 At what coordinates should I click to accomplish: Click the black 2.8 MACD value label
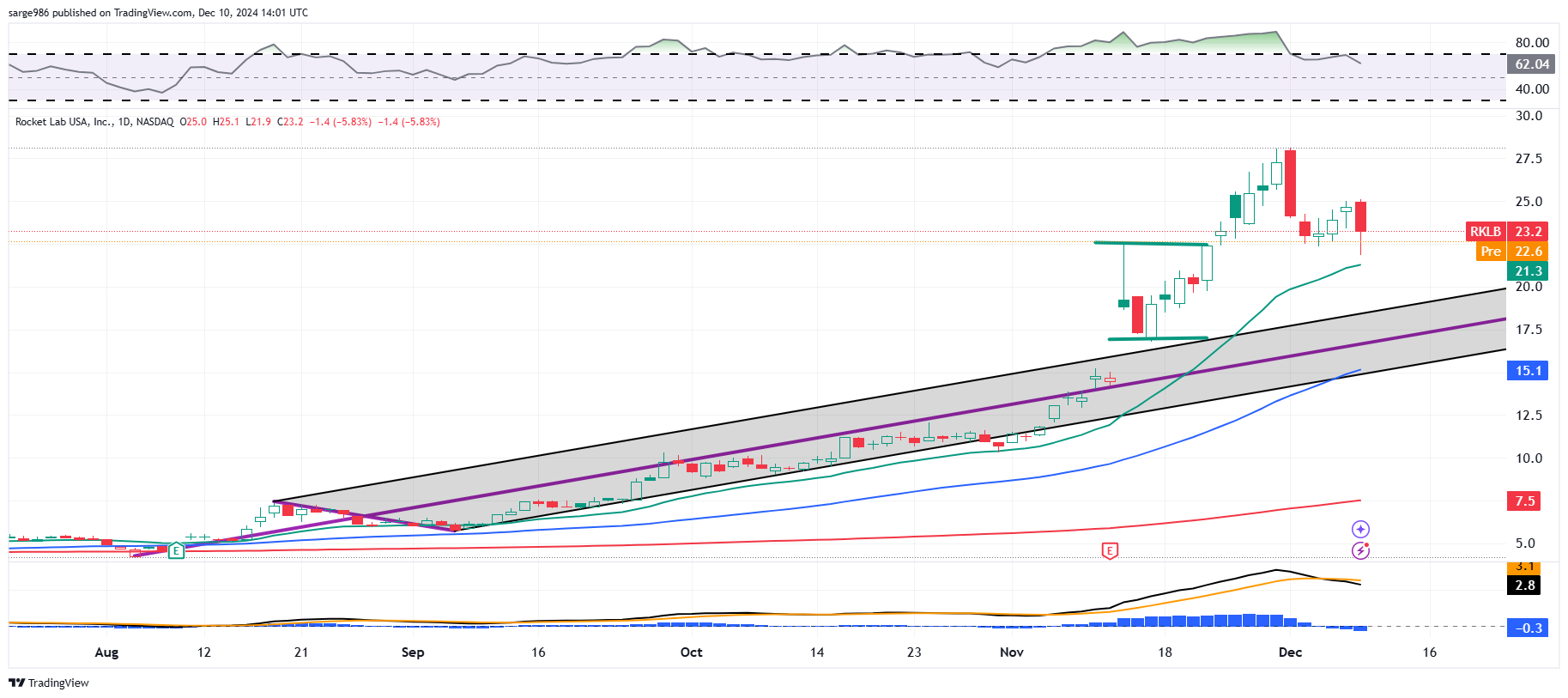(x=1524, y=586)
